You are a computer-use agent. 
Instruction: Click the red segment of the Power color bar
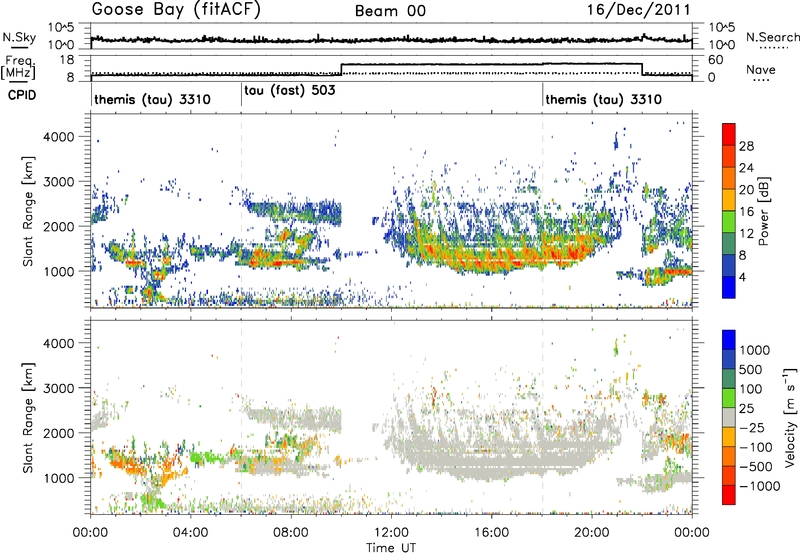point(729,134)
